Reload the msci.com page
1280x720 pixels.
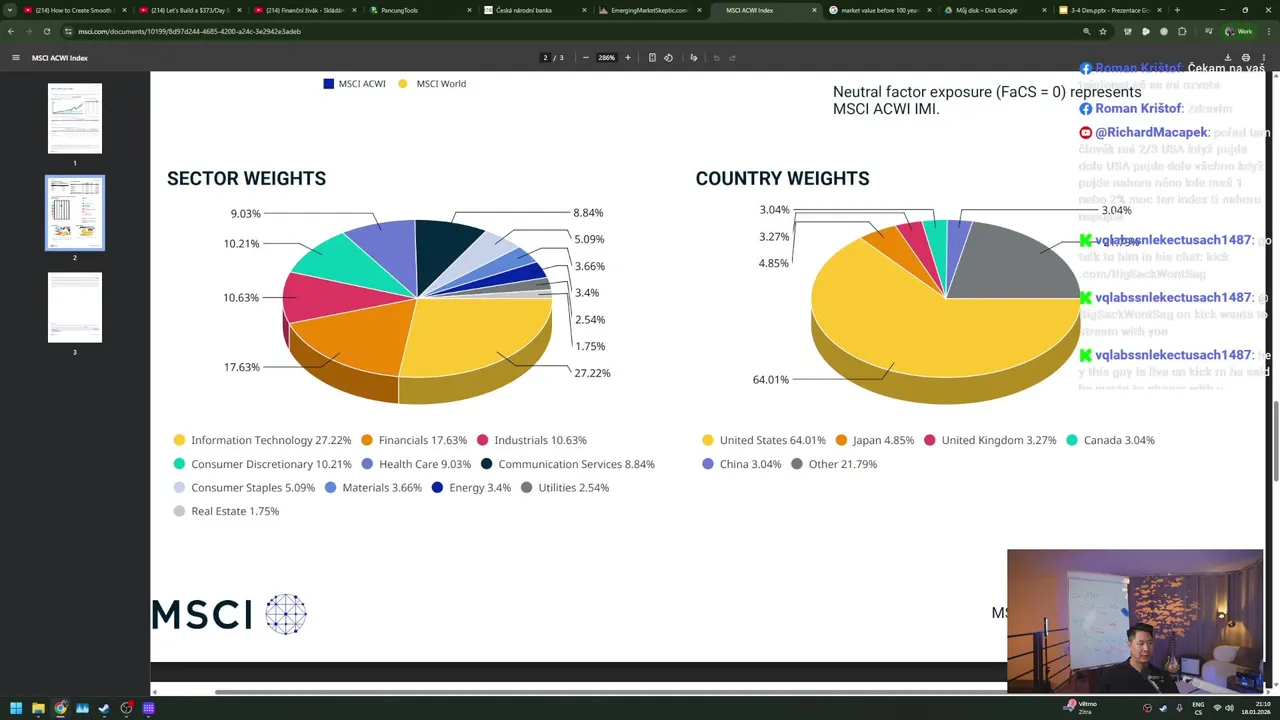tap(46, 31)
